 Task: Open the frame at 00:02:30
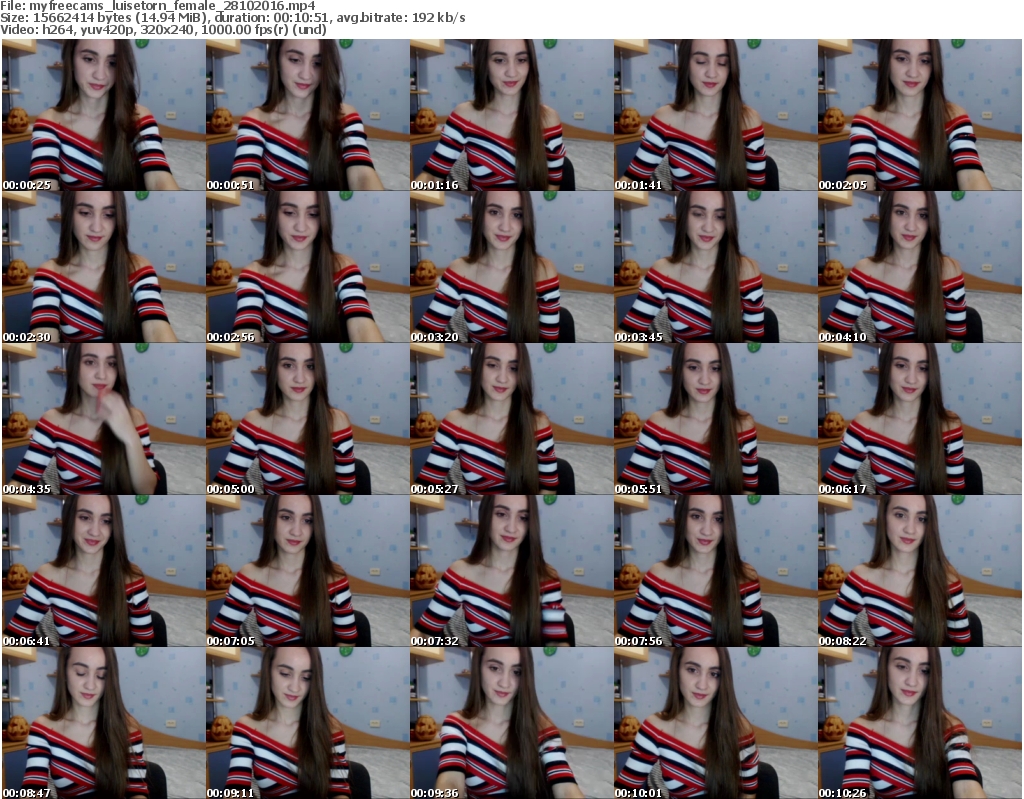(x=104, y=267)
